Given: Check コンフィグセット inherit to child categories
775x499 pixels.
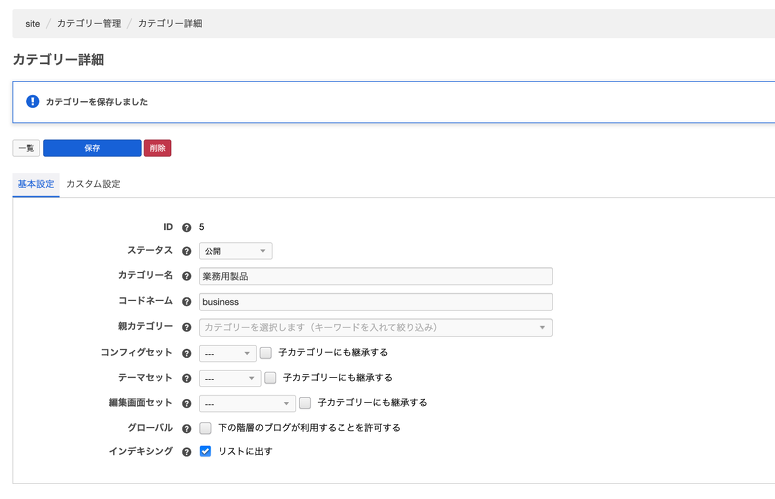Looking at the screenshot, I should click(x=266, y=353).
